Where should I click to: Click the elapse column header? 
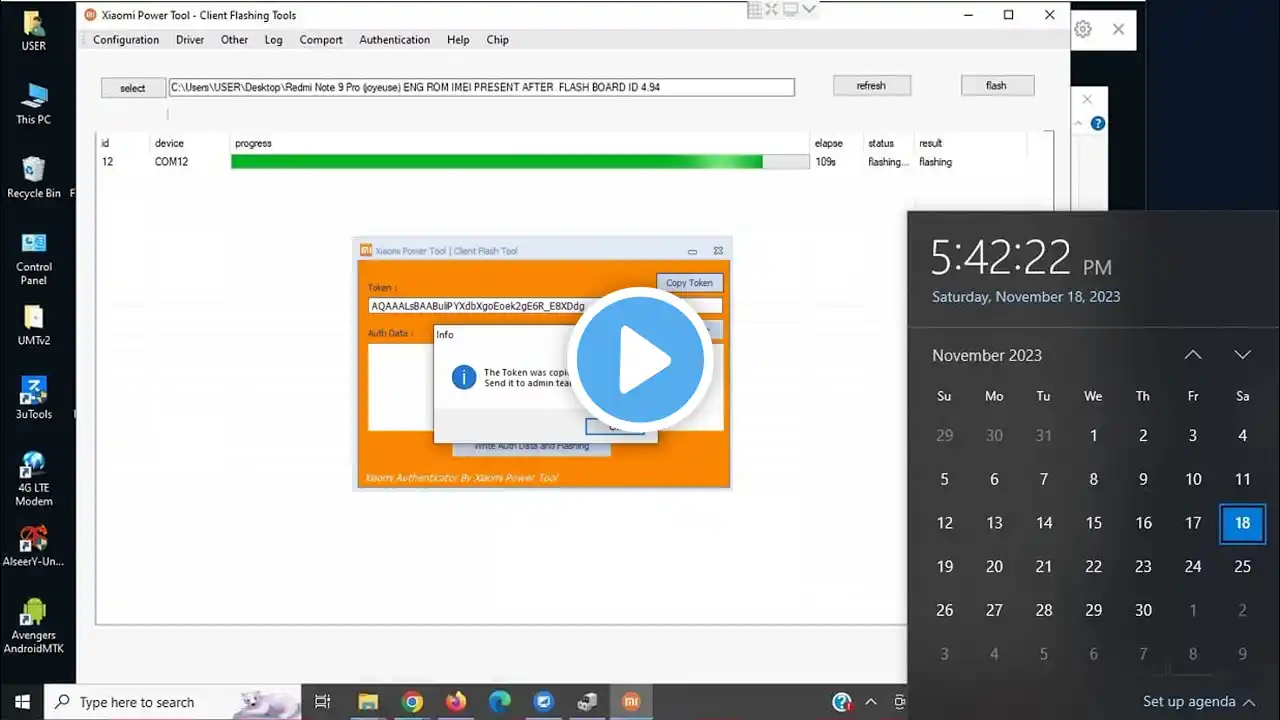[829, 143]
